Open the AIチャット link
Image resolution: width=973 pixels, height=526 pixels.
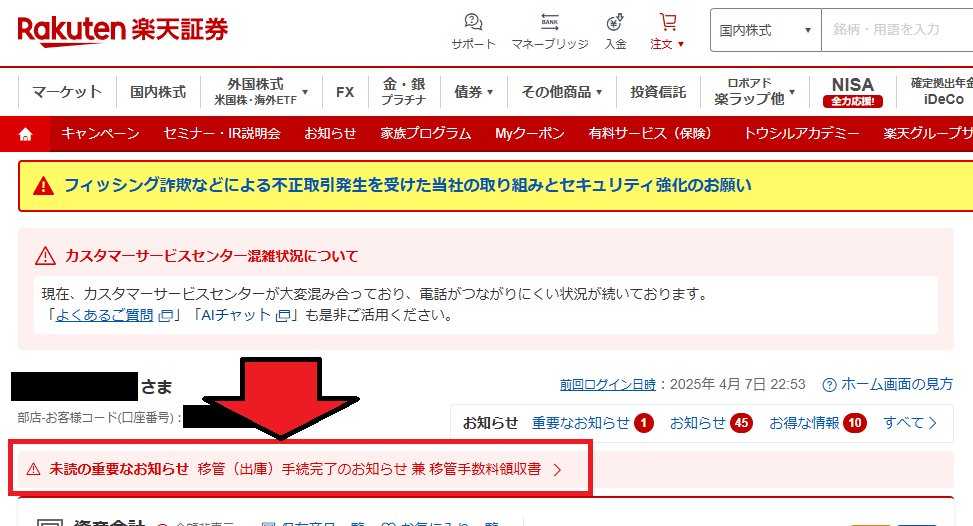236,315
